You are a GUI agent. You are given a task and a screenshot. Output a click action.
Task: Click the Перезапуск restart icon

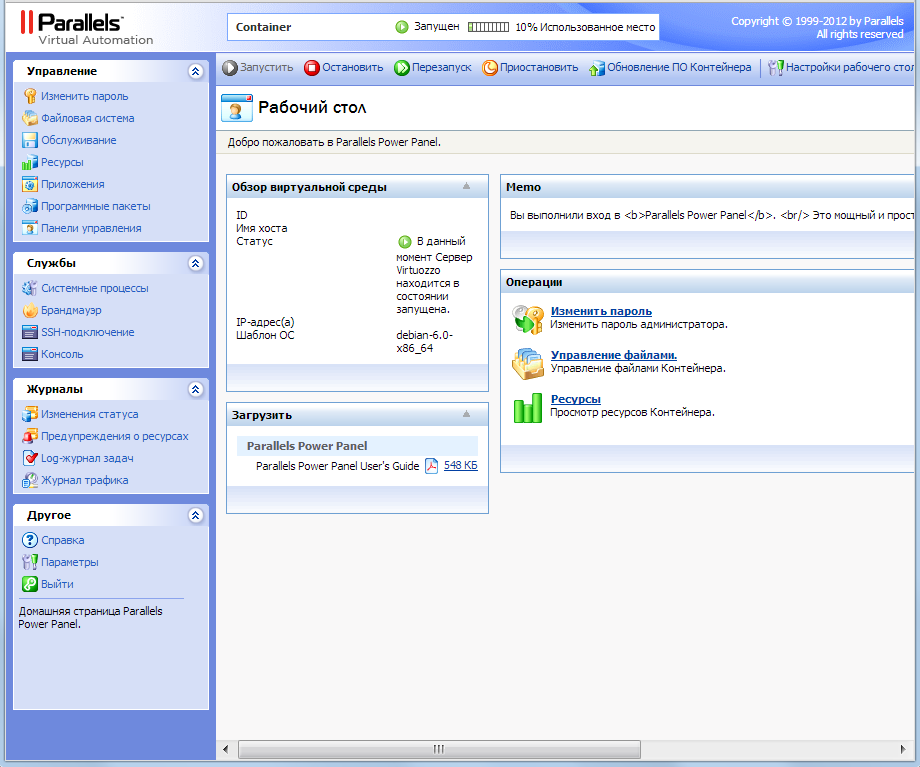point(402,68)
